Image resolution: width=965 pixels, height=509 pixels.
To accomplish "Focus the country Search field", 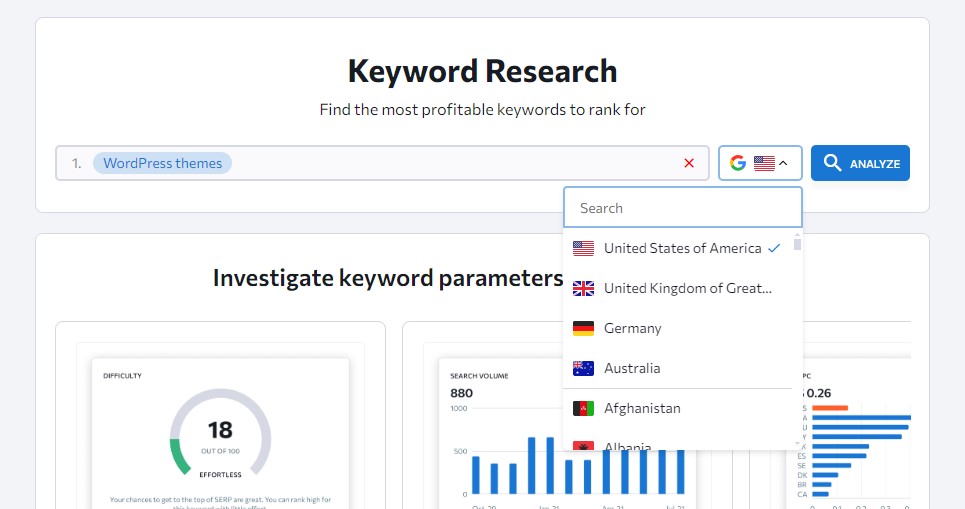I will [x=683, y=208].
